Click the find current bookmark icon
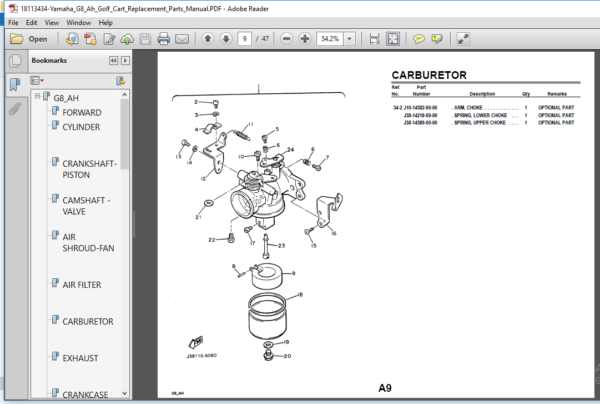The height and width of the screenshot is (404, 600). 121,81
